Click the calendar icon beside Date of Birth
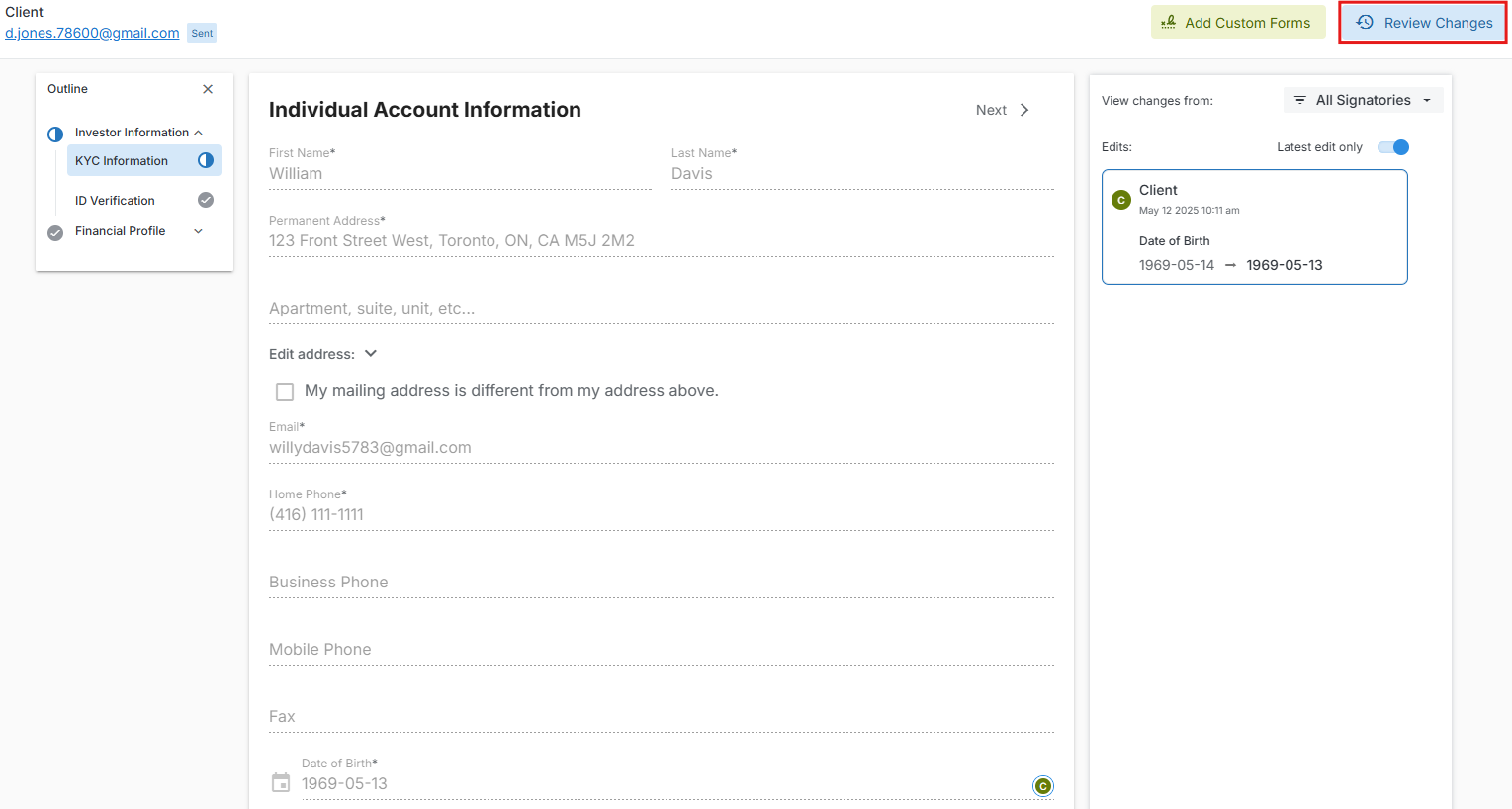The image size is (1512, 809). [x=281, y=783]
